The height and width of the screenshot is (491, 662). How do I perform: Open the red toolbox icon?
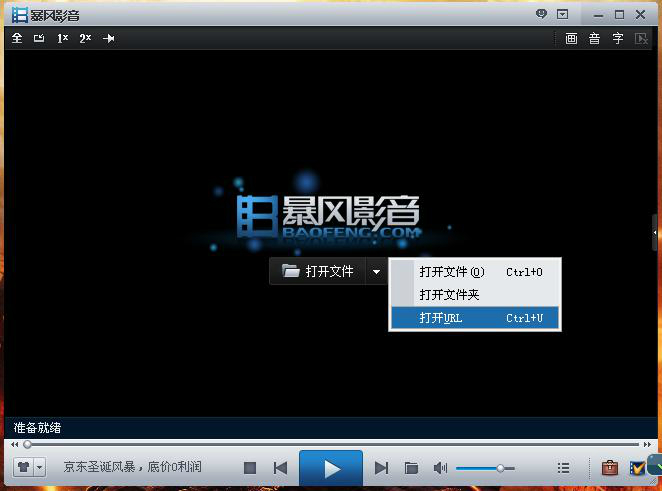(x=610, y=467)
